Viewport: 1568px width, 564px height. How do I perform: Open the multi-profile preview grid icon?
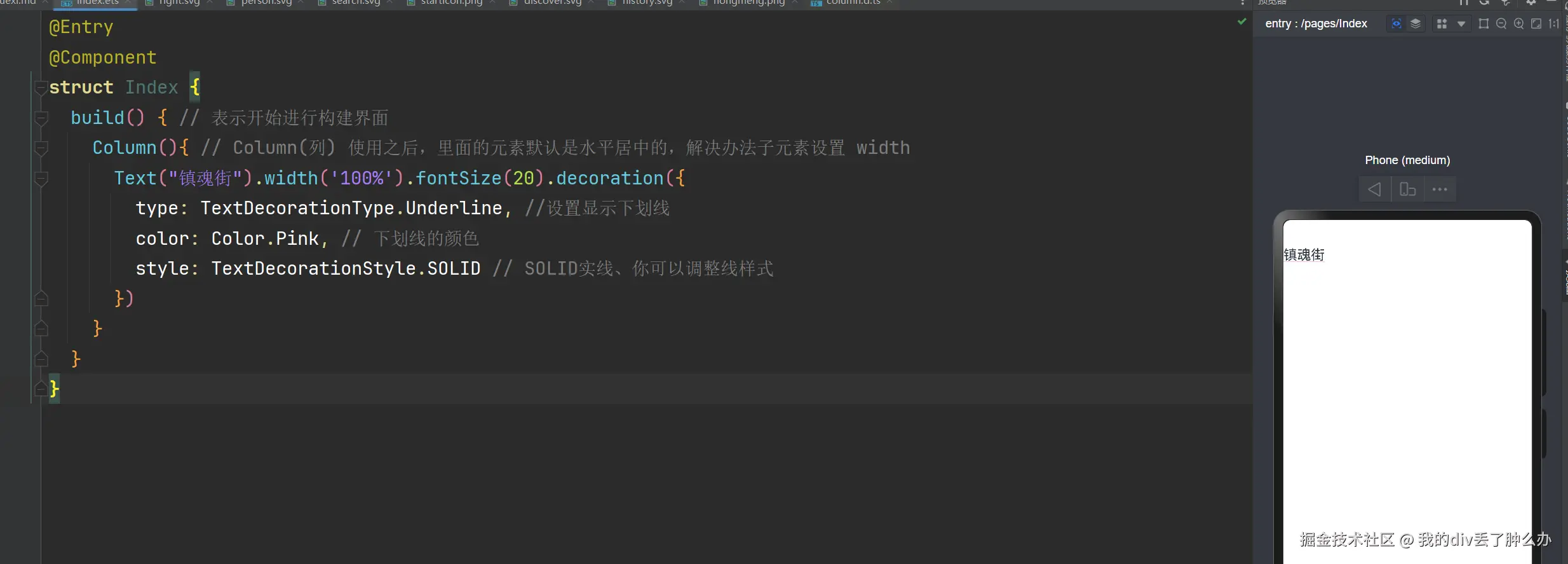[x=1442, y=24]
